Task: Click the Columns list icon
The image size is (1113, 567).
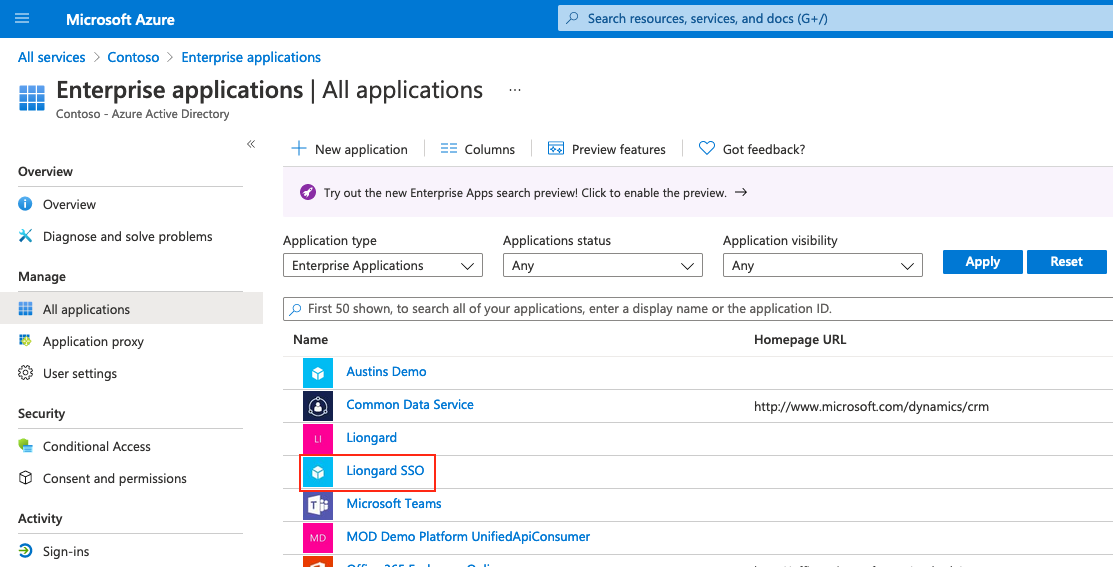Action: [449, 149]
